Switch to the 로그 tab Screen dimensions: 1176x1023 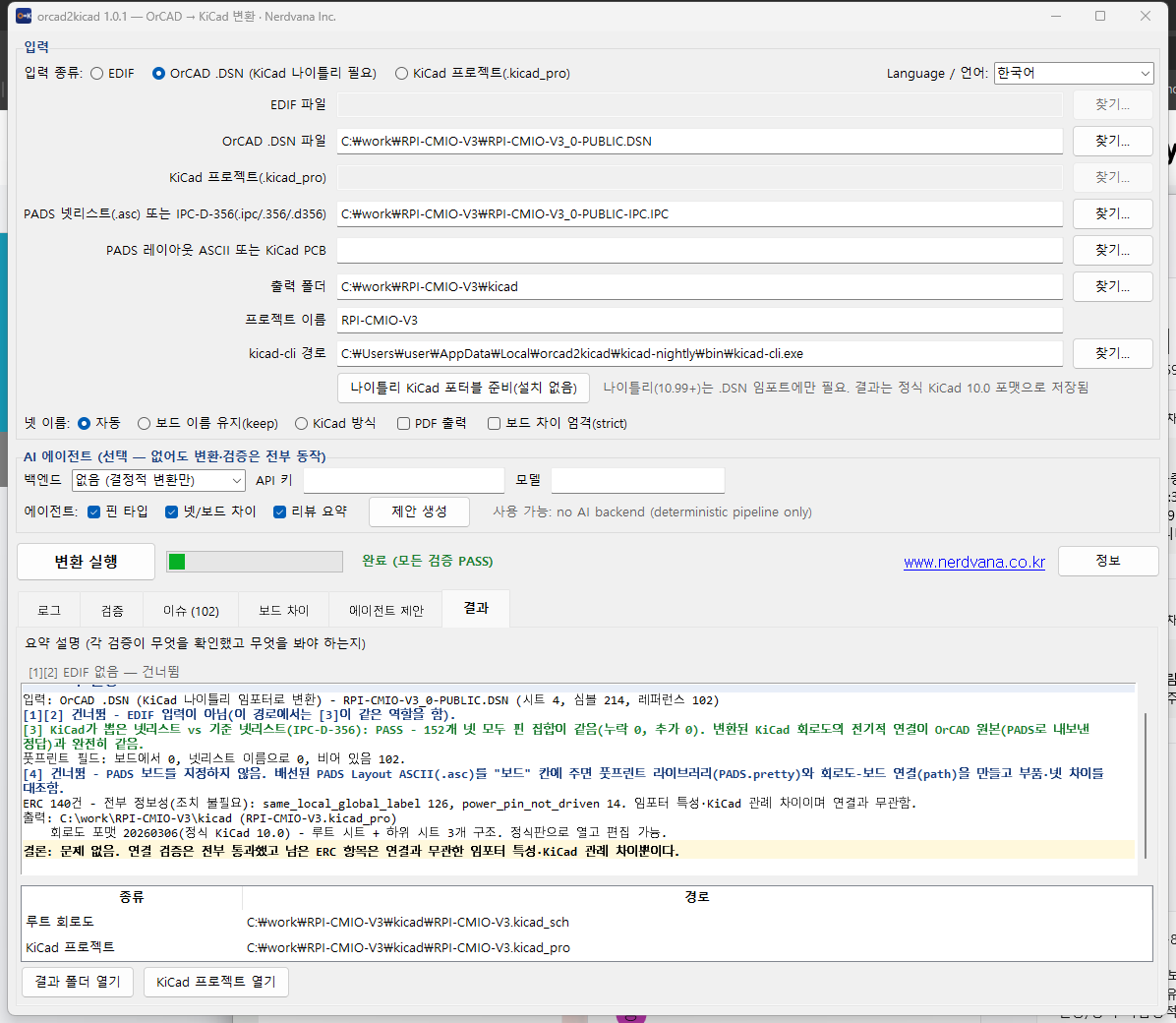tap(49, 610)
